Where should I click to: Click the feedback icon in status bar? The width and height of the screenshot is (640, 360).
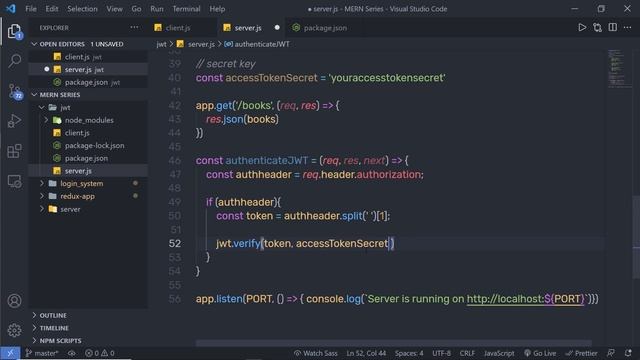tap(611, 353)
